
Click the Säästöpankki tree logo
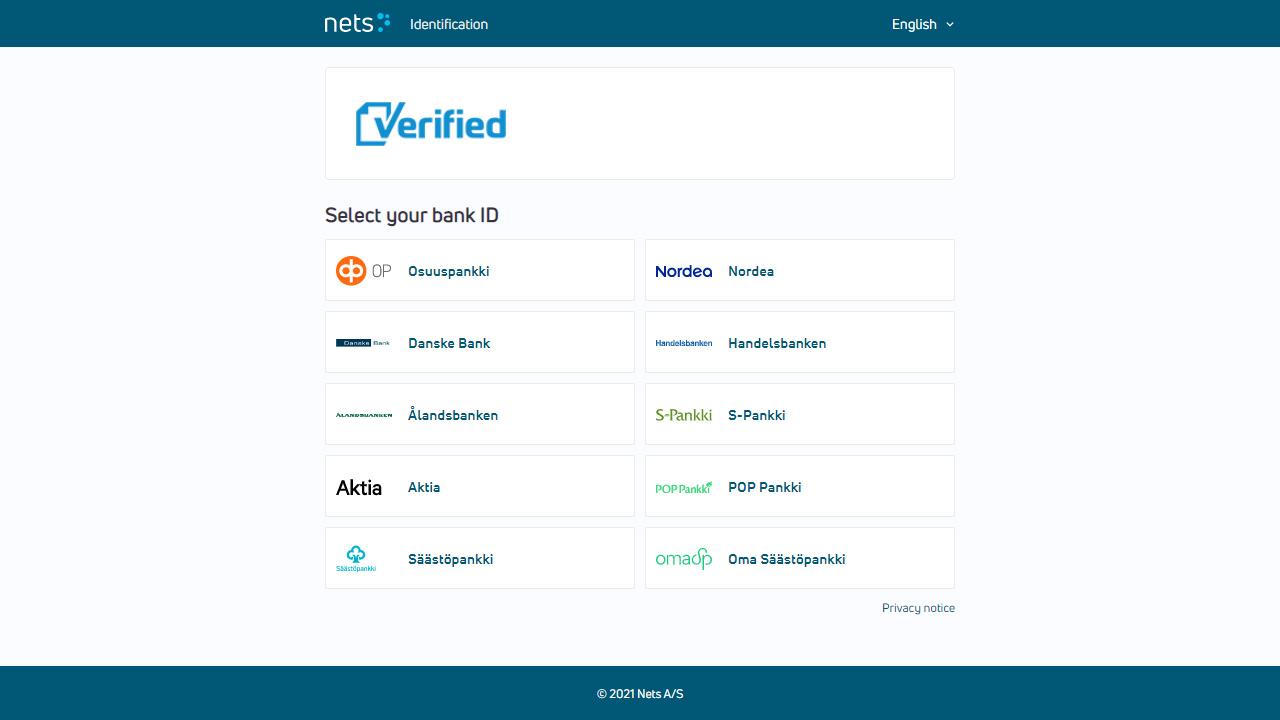point(356,559)
